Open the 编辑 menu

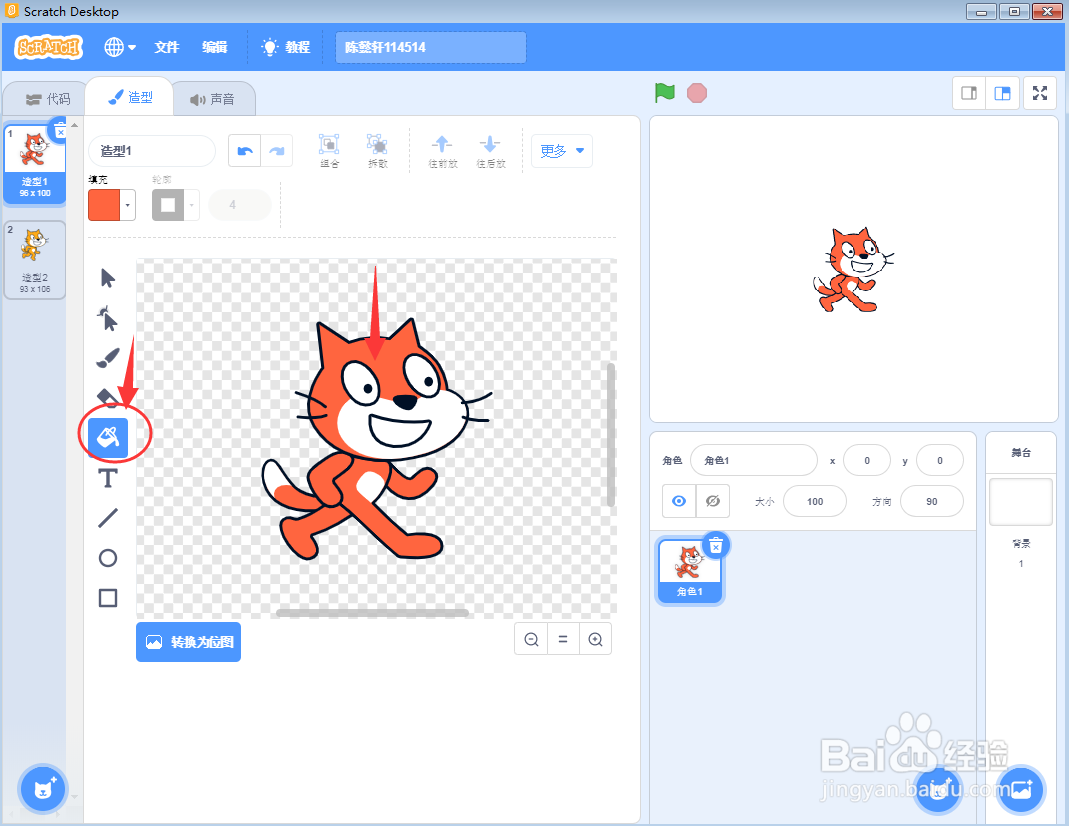click(215, 47)
